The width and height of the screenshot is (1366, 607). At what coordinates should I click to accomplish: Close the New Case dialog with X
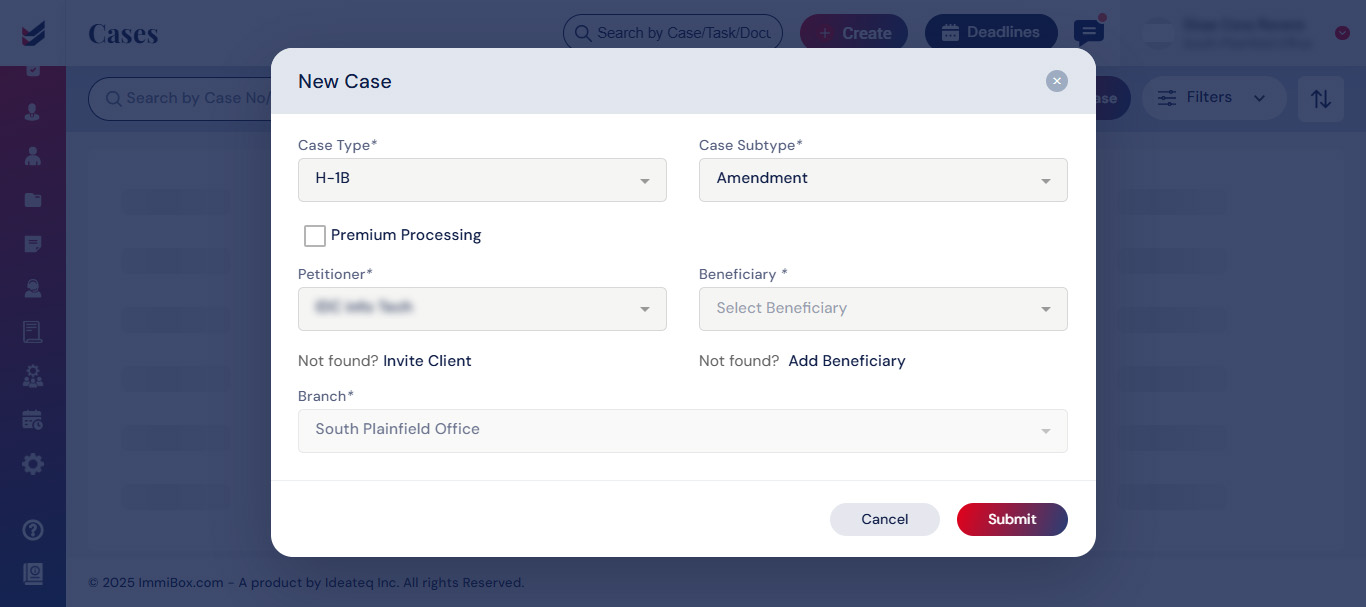tap(1057, 81)
